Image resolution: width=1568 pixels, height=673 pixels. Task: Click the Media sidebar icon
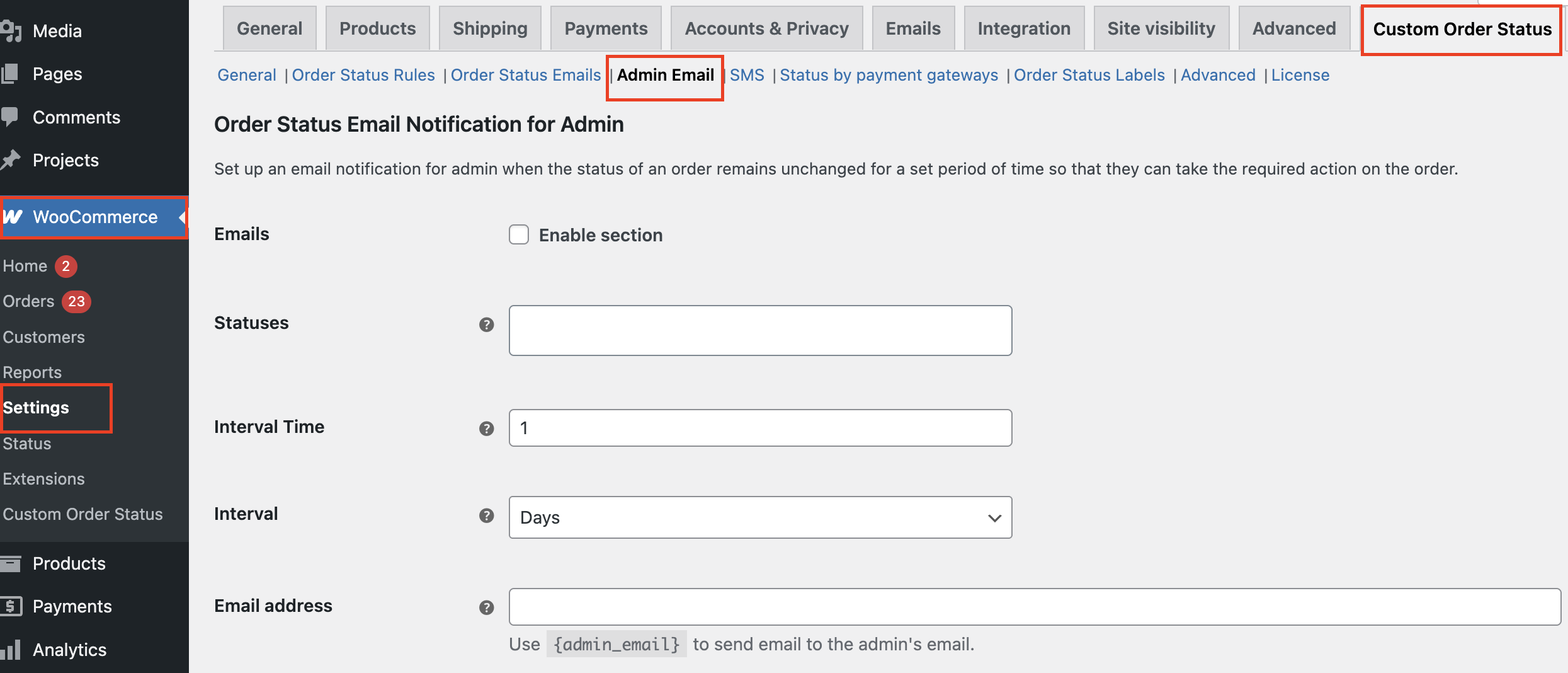[x=11, y=31]
